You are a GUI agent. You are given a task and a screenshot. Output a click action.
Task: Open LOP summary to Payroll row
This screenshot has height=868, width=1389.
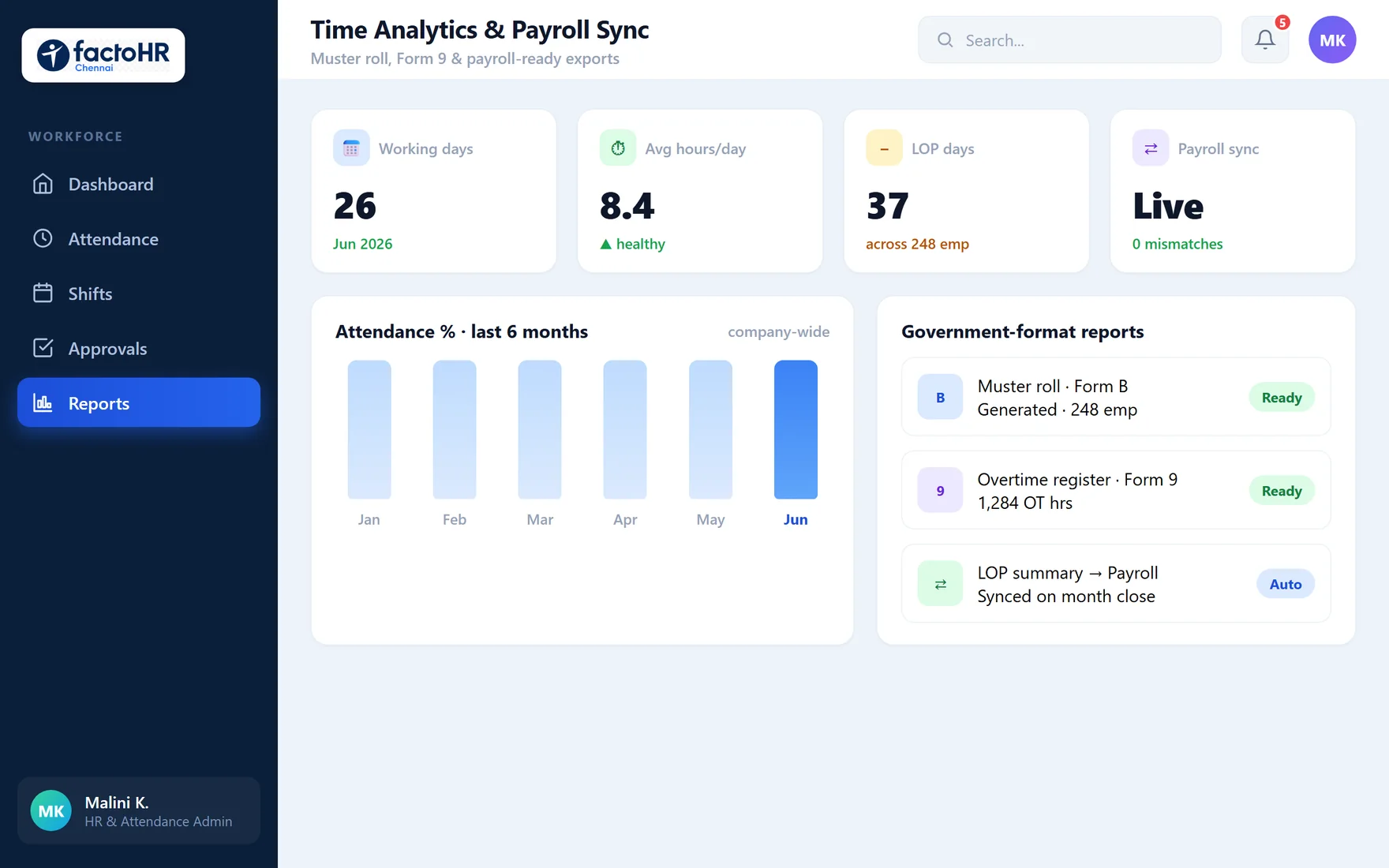(1116, 584)
